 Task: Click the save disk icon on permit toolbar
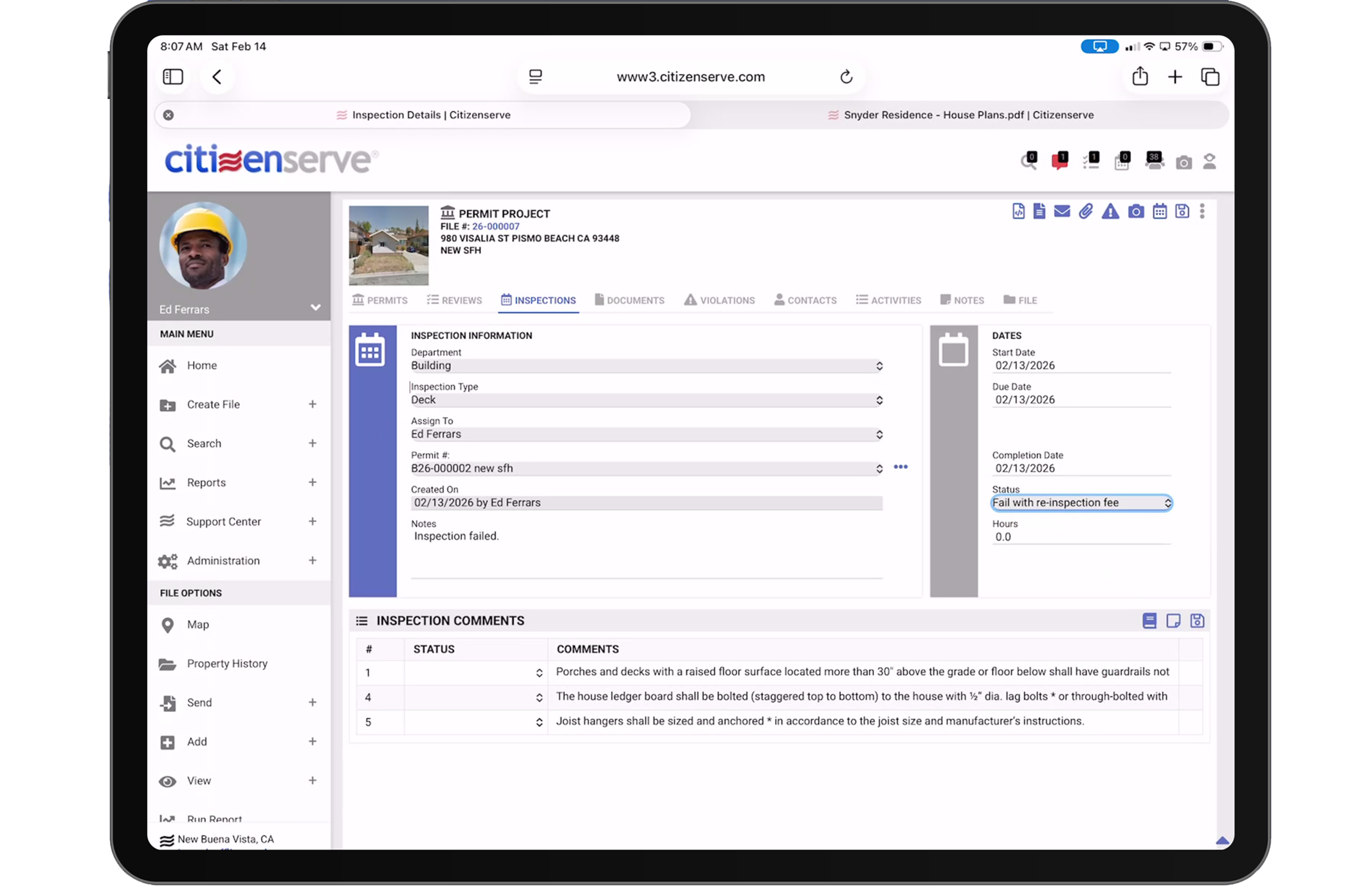[1182, 211]
